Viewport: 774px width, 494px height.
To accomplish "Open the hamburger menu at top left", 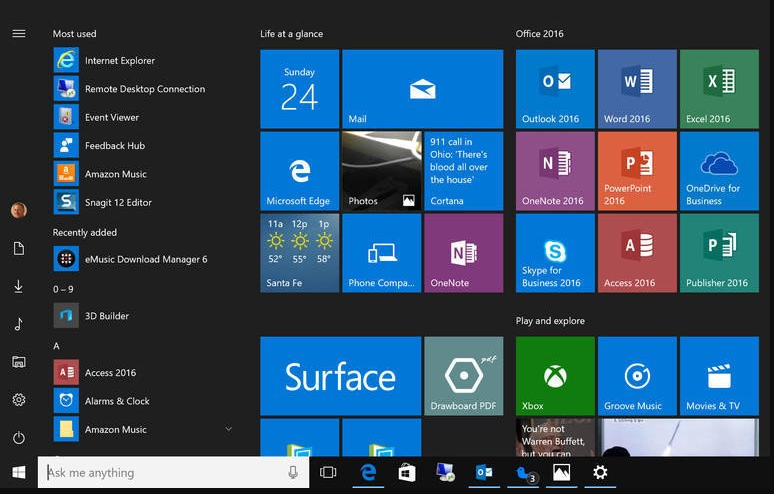I will [19, 34].
